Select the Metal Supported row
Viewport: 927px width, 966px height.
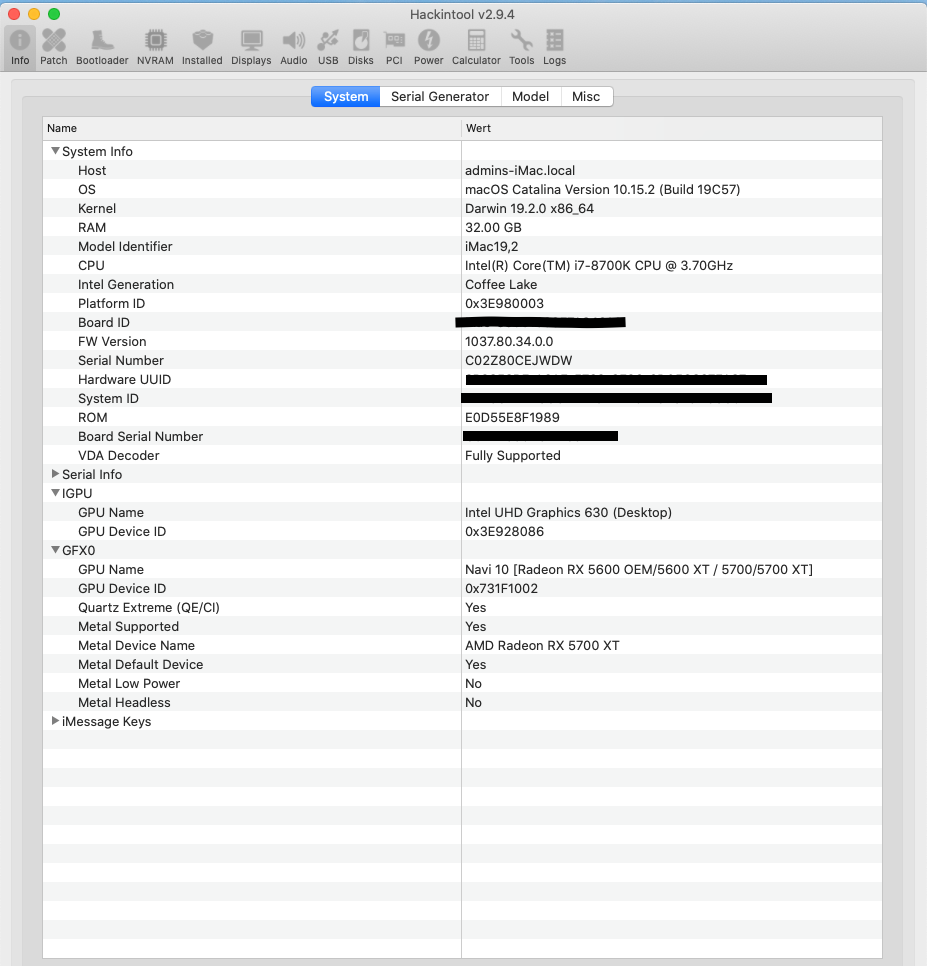[x=463, y=626]
